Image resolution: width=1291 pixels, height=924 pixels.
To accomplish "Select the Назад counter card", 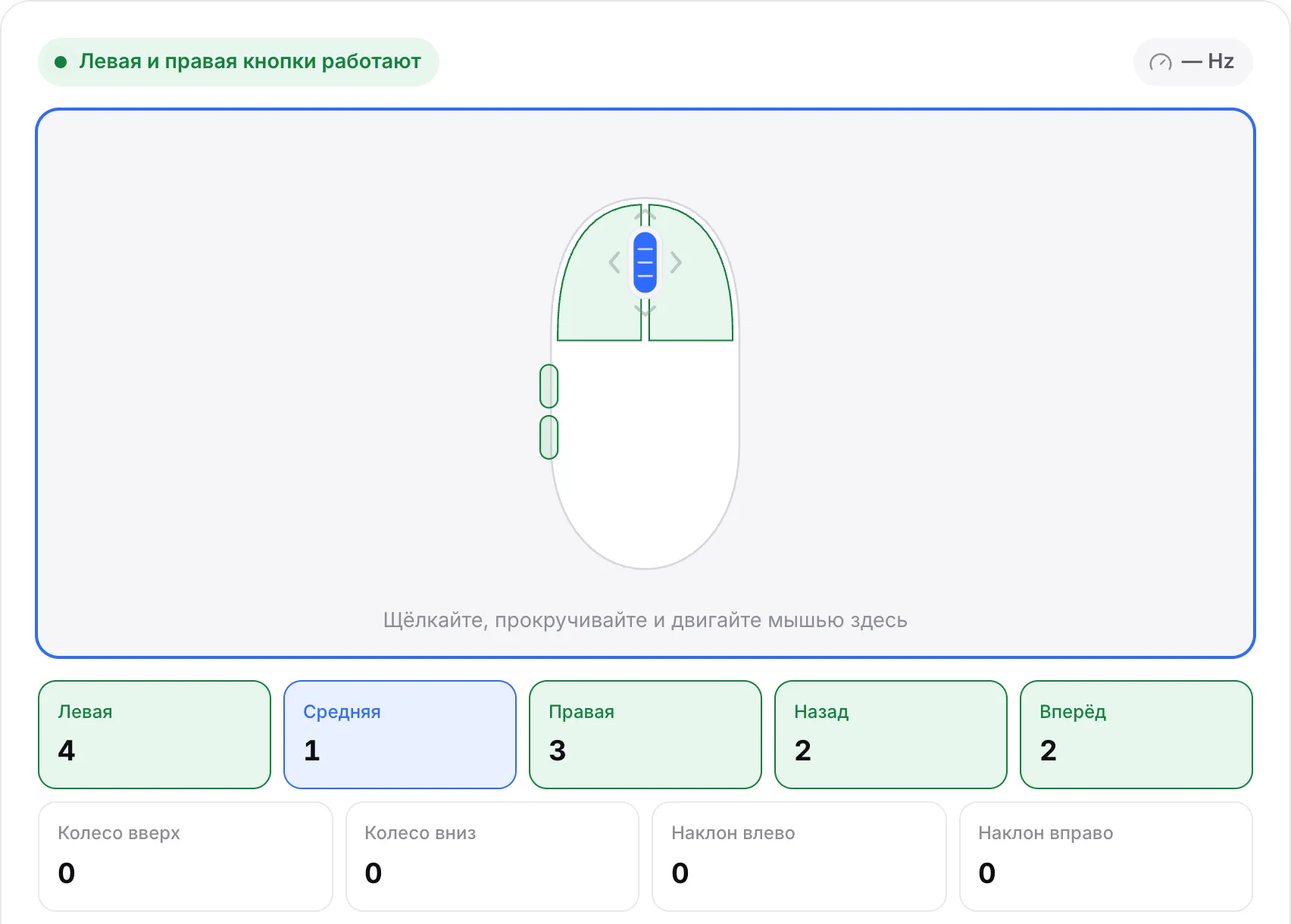I will tap(891, 735).
